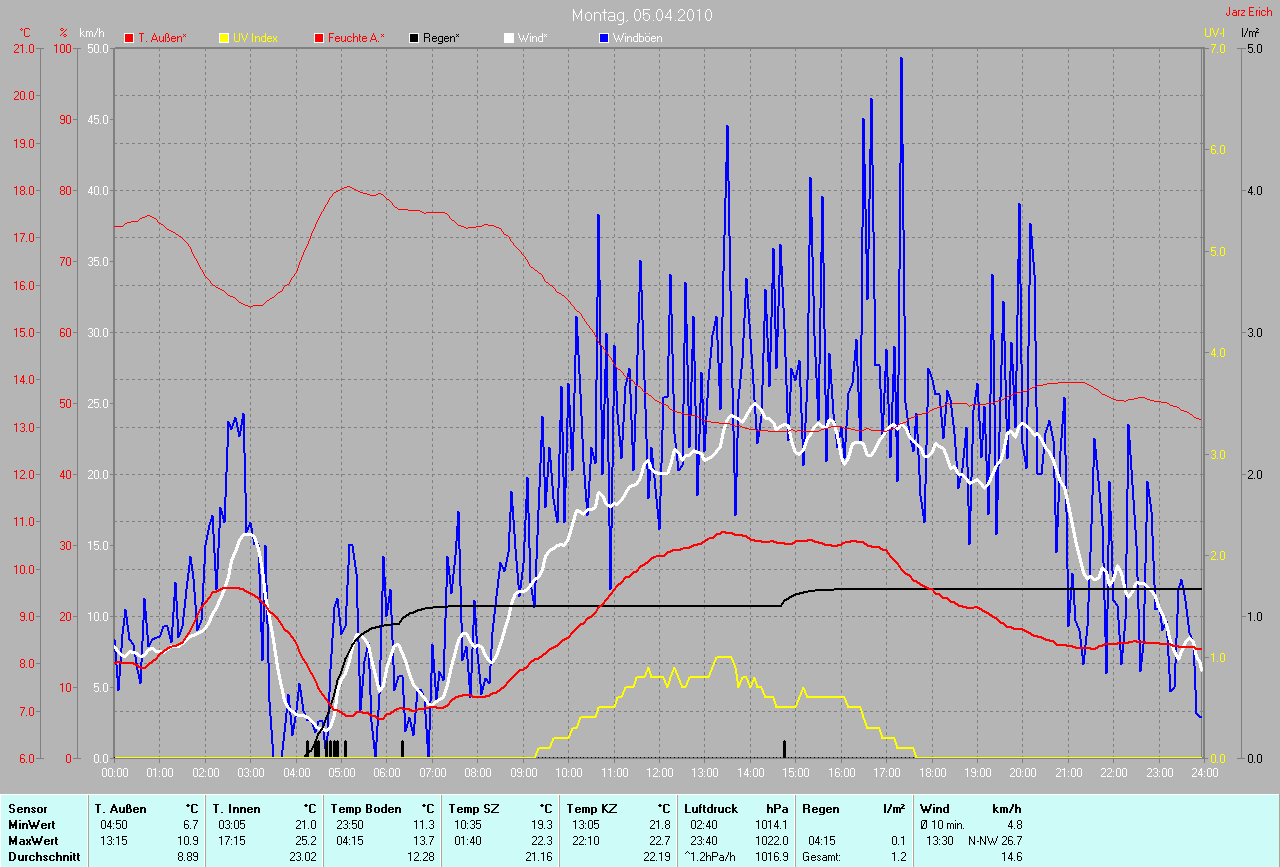1280x867 pixels.
Task: Click the 'km/h' axis unit label above the chart
Action: click(91, 33)
